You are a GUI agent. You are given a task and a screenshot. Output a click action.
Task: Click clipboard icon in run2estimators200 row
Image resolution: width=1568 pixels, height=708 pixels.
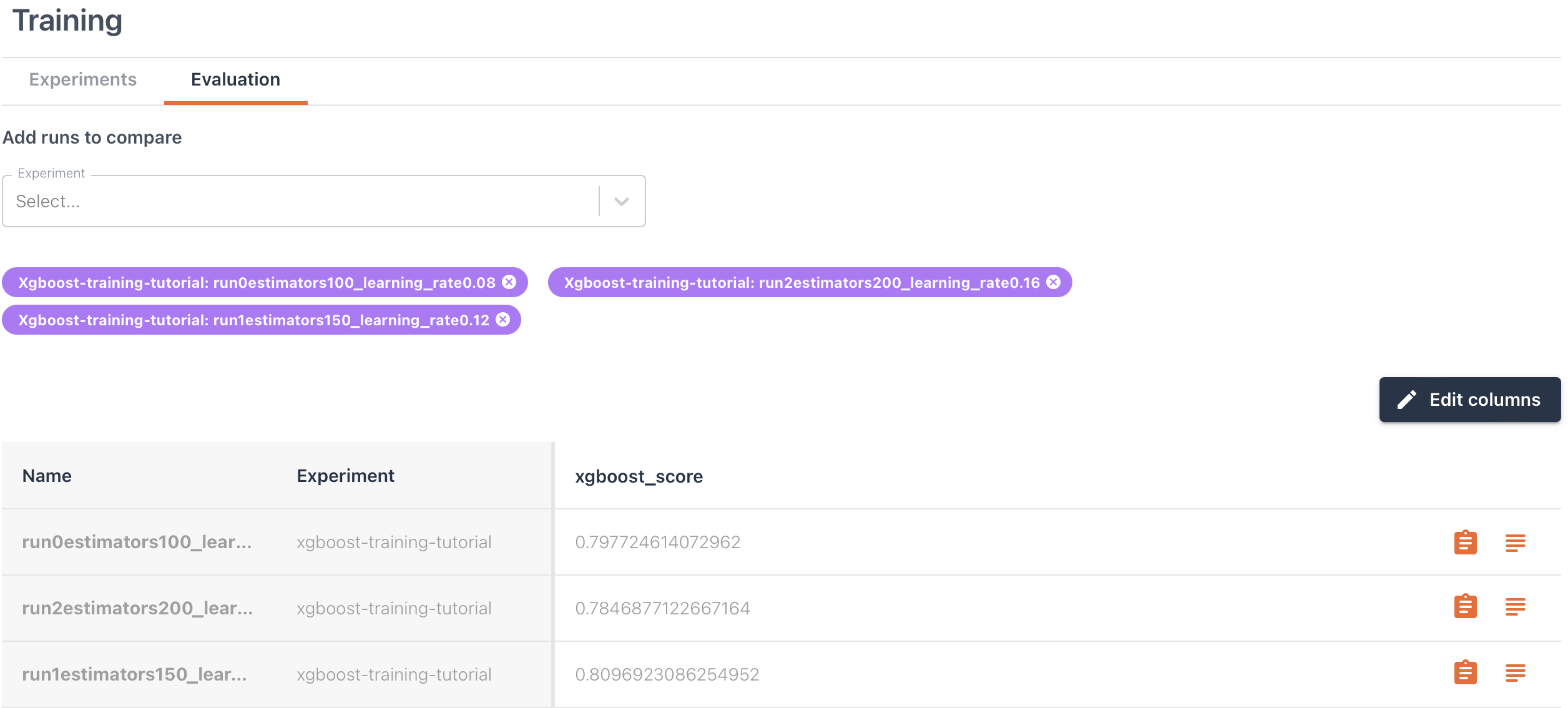(1465, 606)
